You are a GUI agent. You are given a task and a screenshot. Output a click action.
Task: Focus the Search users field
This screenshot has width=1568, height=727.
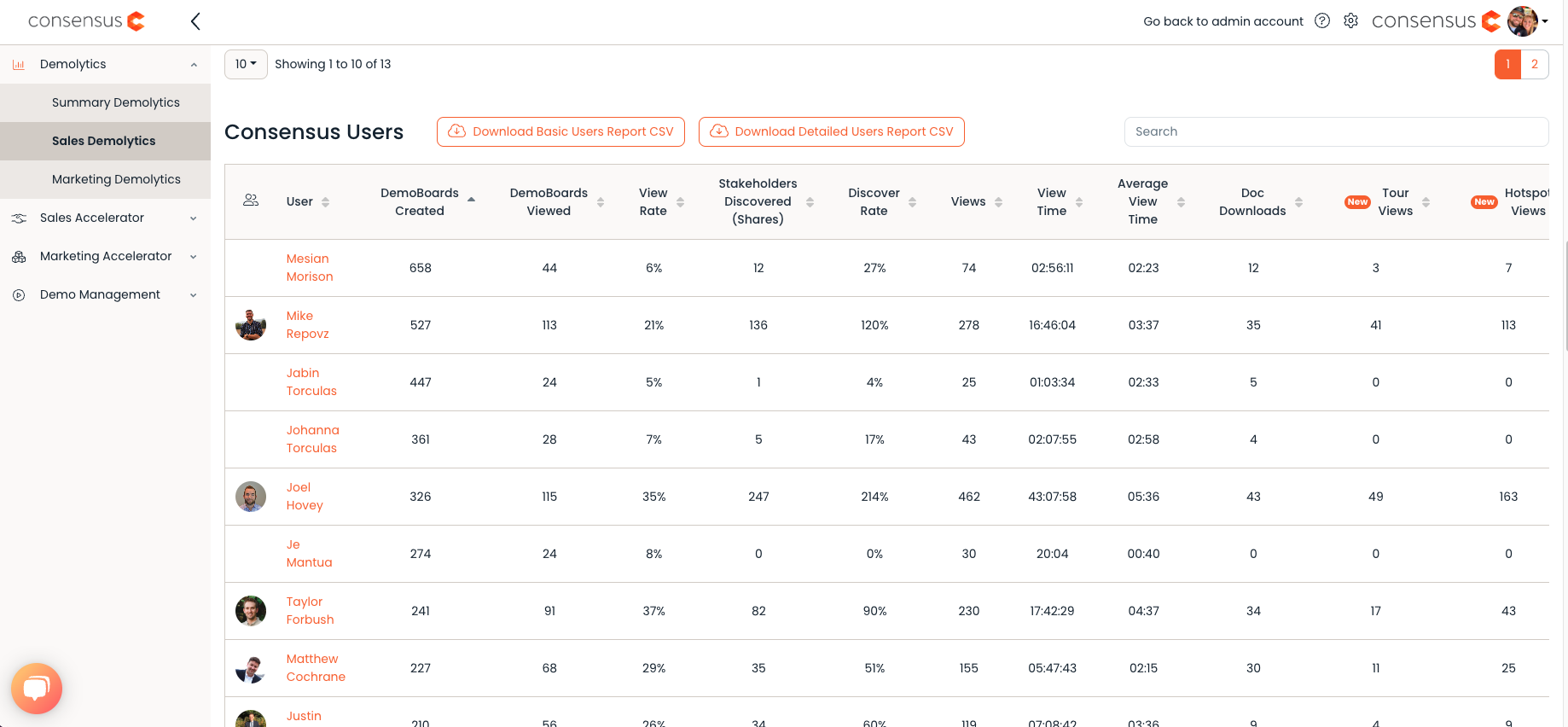coord(1336,131)
